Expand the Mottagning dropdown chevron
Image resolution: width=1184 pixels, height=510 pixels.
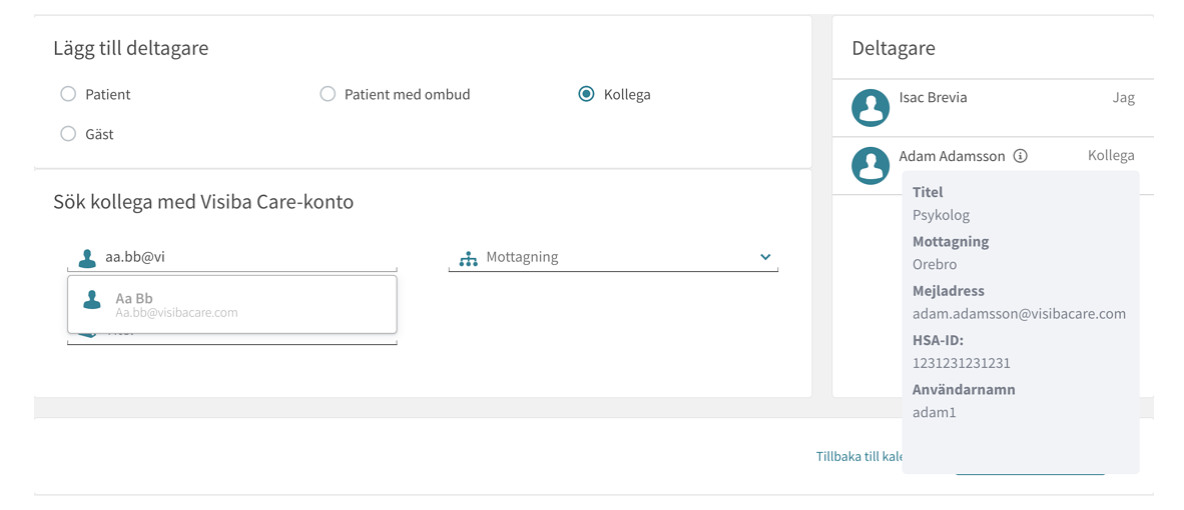point(766,257)
